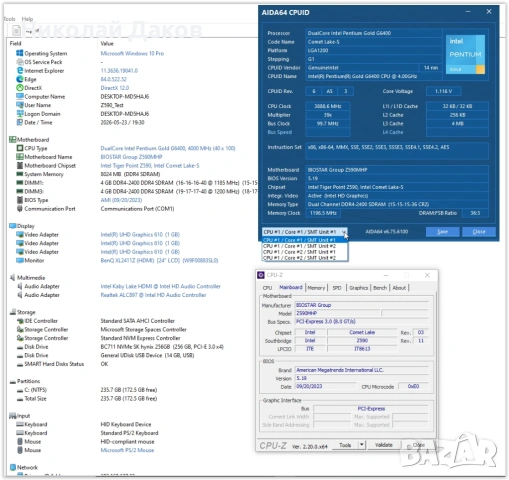Image resolution: width=509 pixels, height=480 pixels.
Task: Open the CPU-Z Tools dropdown arrow
Action: [362, 445]
